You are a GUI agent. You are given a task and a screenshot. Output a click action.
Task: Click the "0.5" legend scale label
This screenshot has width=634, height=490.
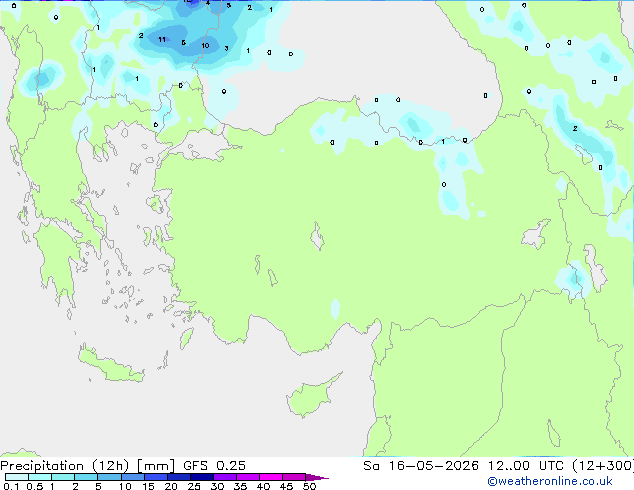pyautogui.click(x=35, y=486)
